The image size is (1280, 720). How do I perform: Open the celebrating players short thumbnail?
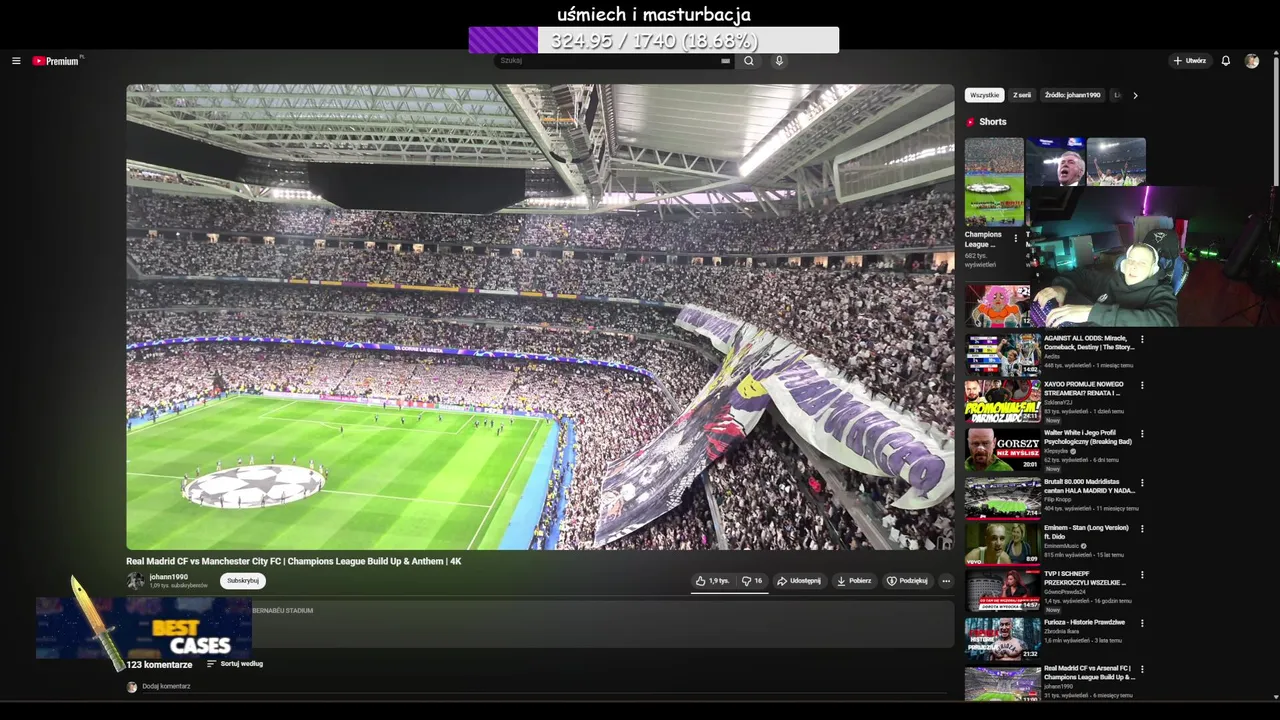point(1116,162)
